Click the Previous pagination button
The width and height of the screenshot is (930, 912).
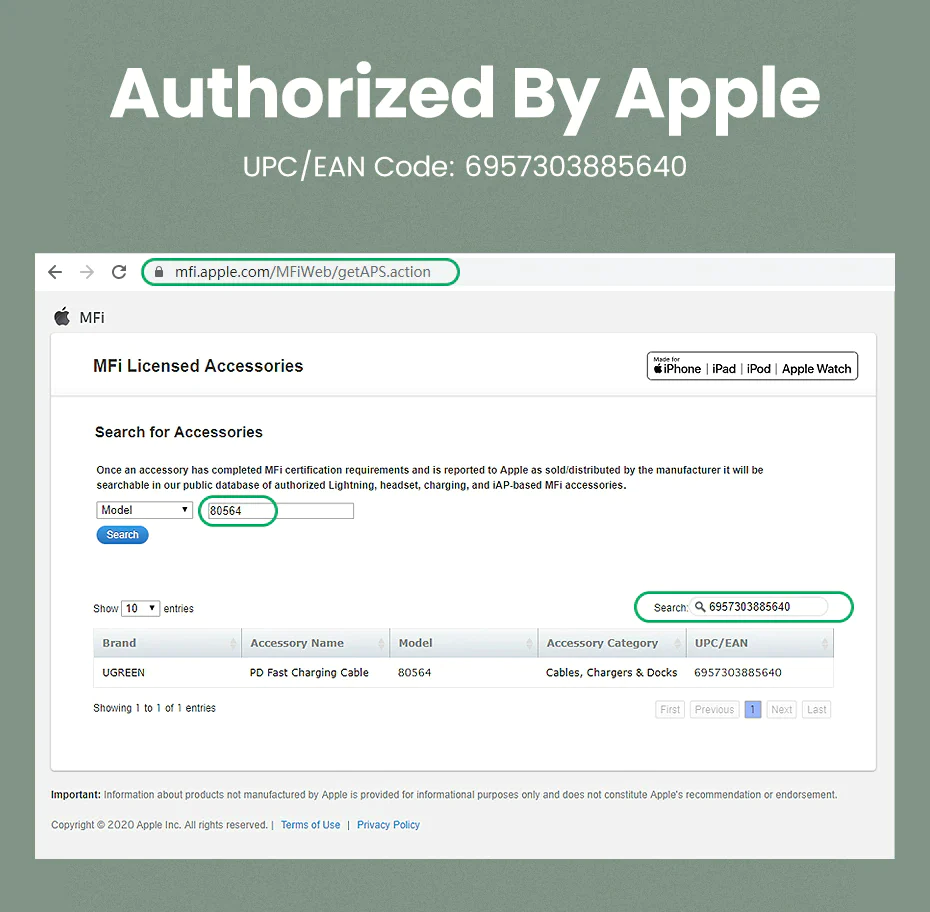(x=714, y=709)
